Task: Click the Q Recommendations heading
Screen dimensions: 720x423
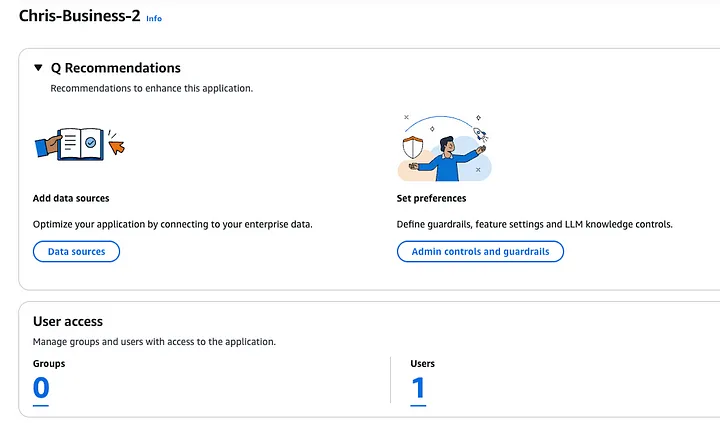Action: click(116, 68)
